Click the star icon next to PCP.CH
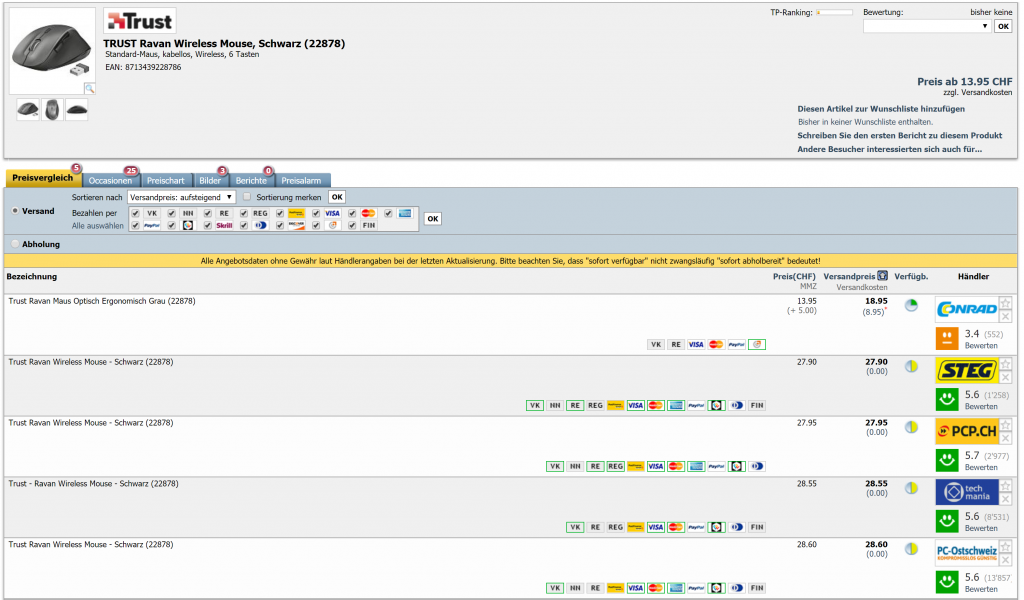Image resolution: width=1024 pixels, height=600 pixels. [x=1005, y=424]
